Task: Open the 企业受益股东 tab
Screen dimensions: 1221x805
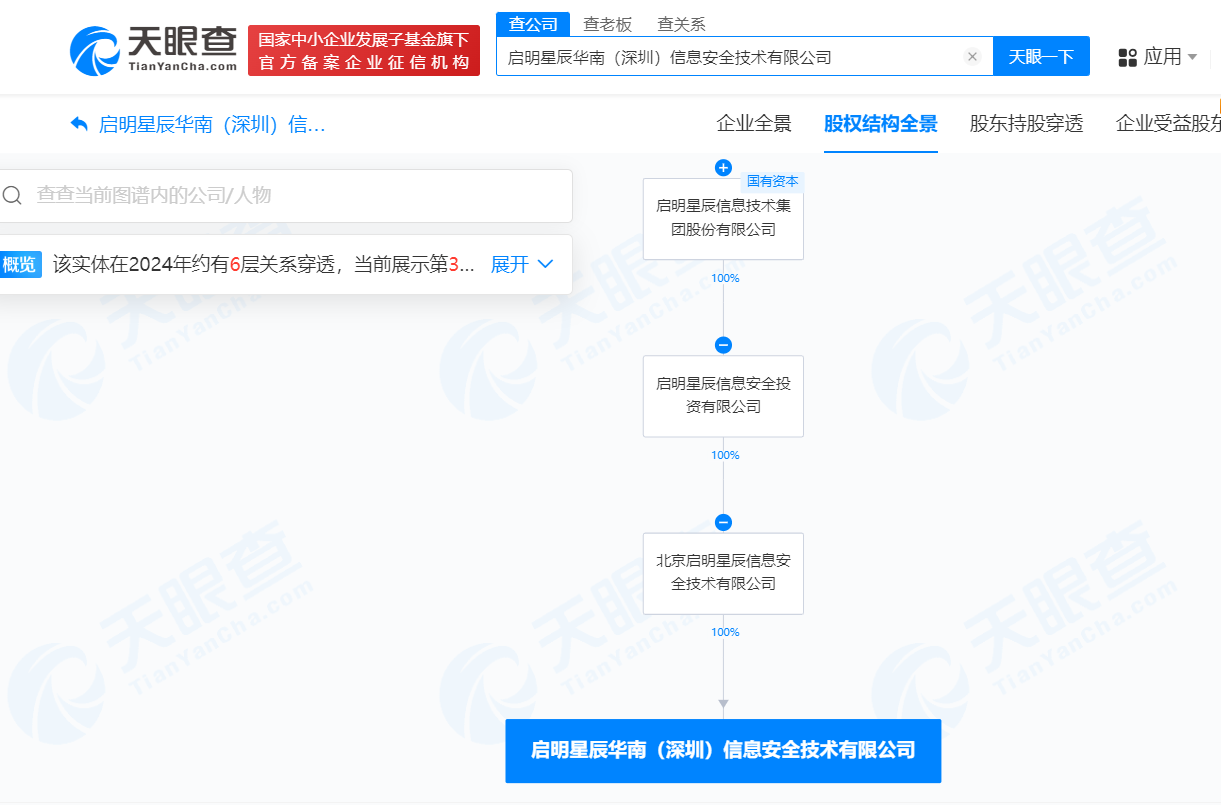Action: 1168,124
